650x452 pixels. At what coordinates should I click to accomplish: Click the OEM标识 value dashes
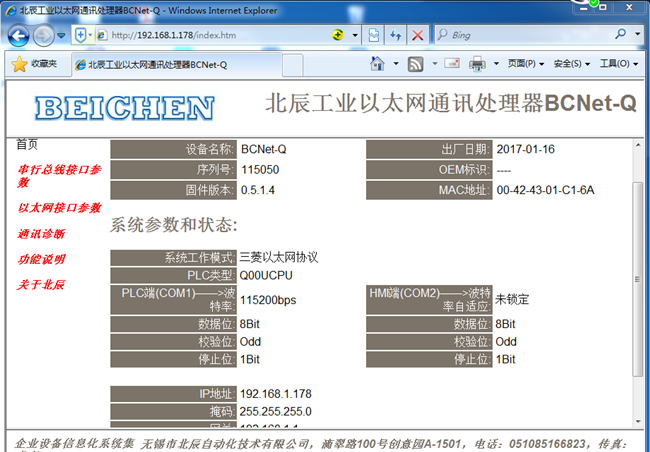pyautogui.click(x=504, y=170)
